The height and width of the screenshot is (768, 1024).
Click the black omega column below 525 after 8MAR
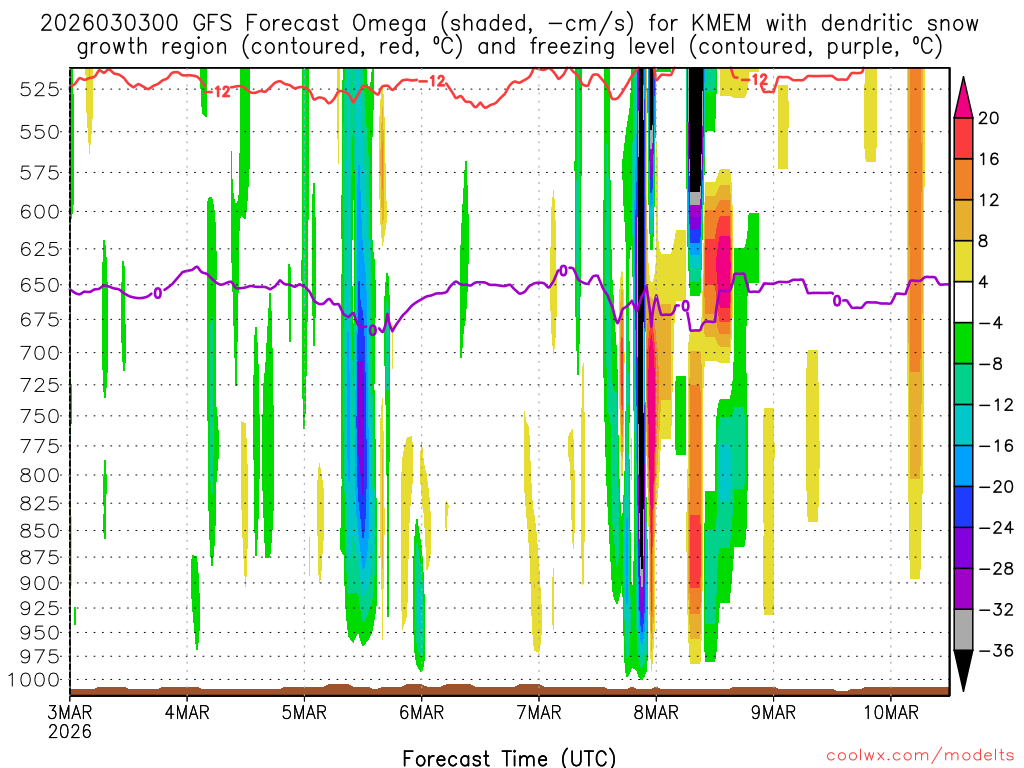(696, 130)
